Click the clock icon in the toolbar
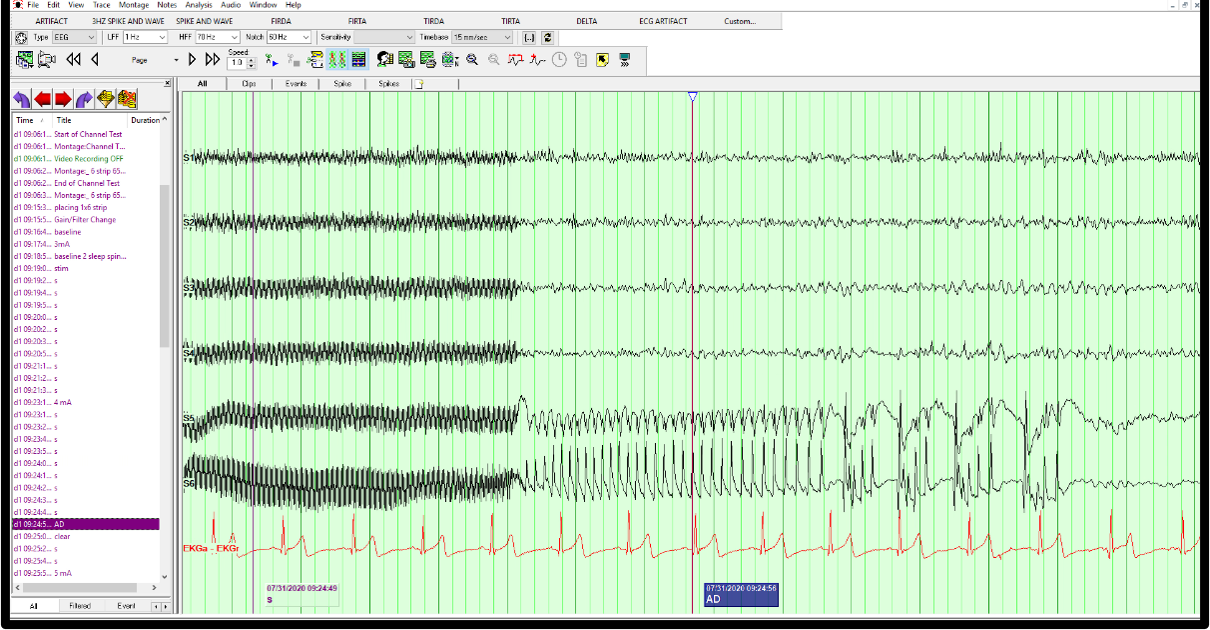Viewport: 1210px width, 630px height. pos(559,60)
